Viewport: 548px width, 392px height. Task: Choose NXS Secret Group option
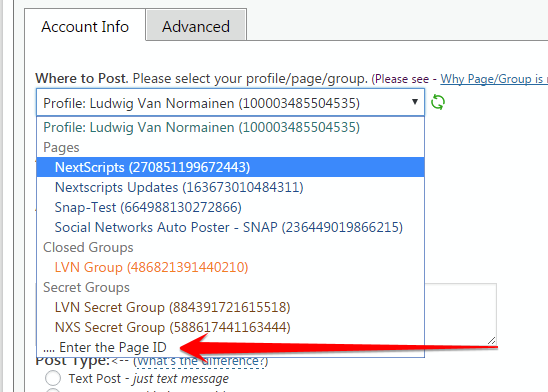tap(230, 327)
